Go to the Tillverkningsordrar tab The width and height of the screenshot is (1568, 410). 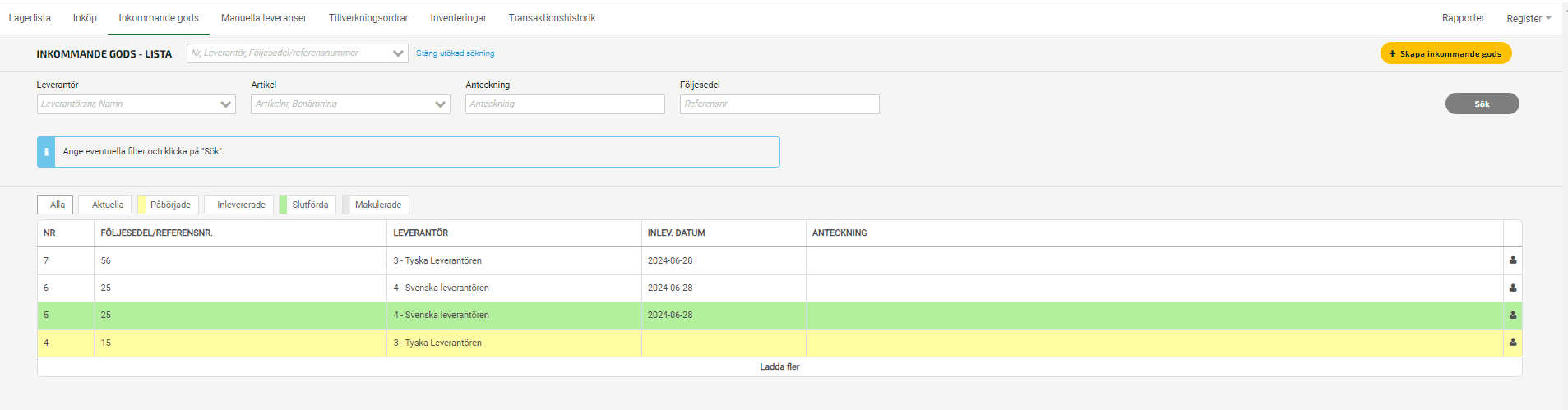pos(368,18)
